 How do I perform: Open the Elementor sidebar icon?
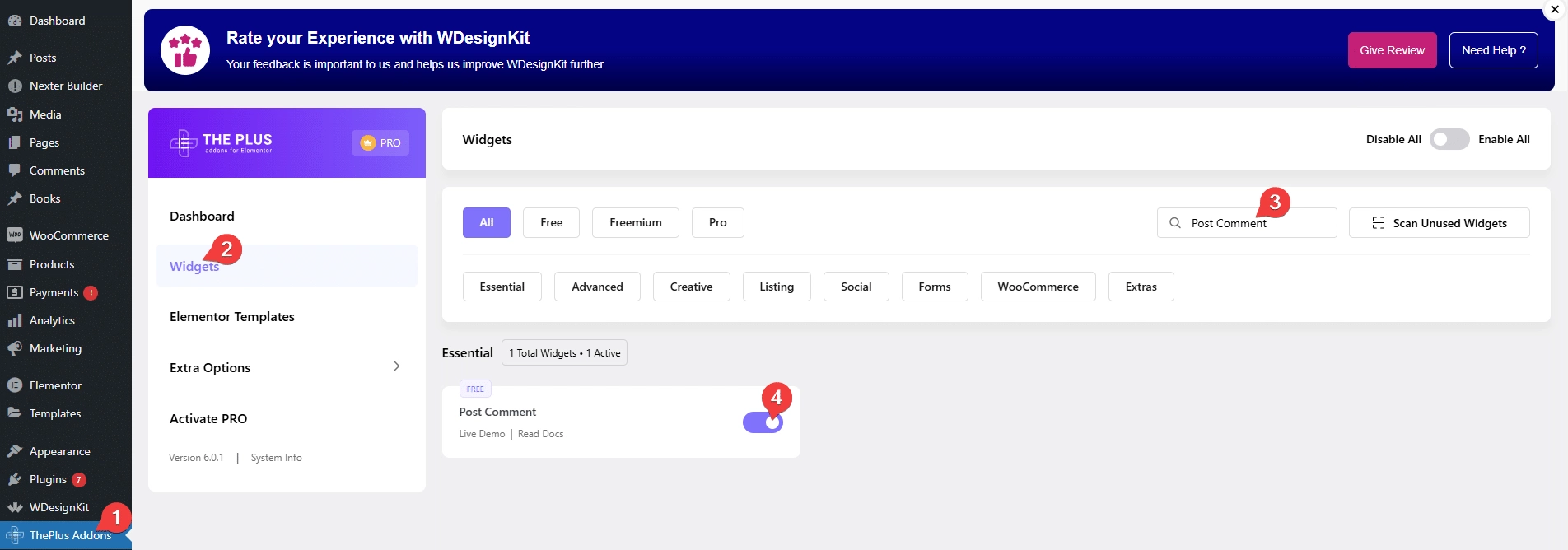point(14,385)
